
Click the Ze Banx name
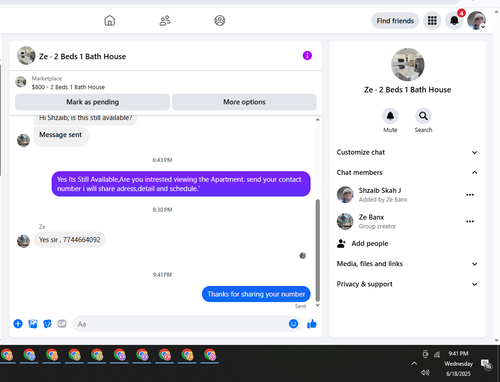371,217
